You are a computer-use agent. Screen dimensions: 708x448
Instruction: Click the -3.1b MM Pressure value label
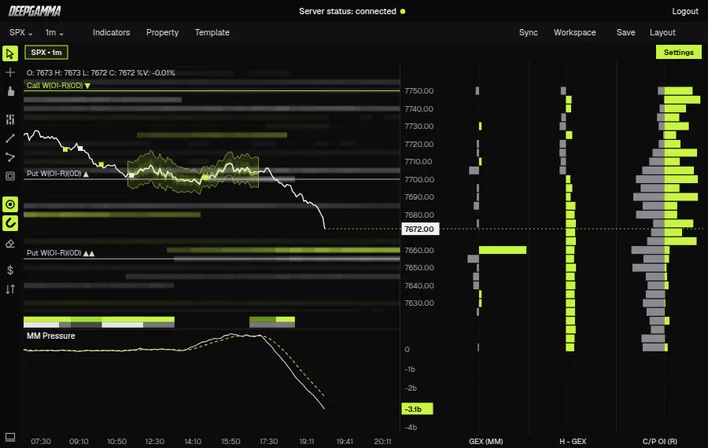click(x=417, y=409)
